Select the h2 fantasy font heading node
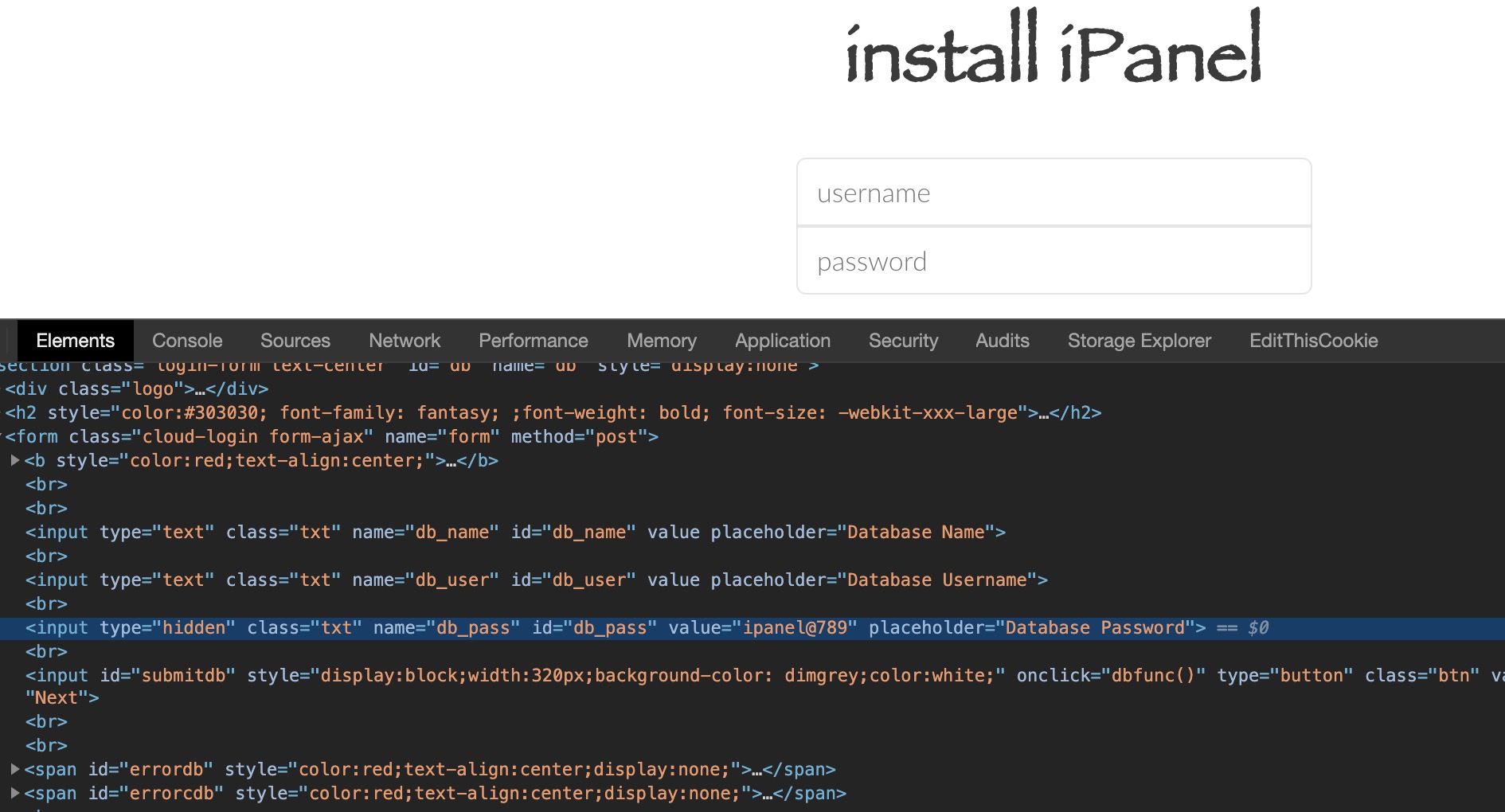This screenshot has width=1505, height=812. click(x=553, y=412)
